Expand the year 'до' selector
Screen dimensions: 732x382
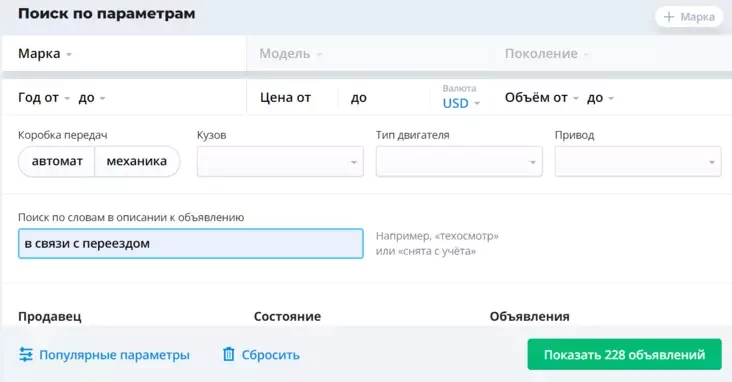(x=92, y=98)
